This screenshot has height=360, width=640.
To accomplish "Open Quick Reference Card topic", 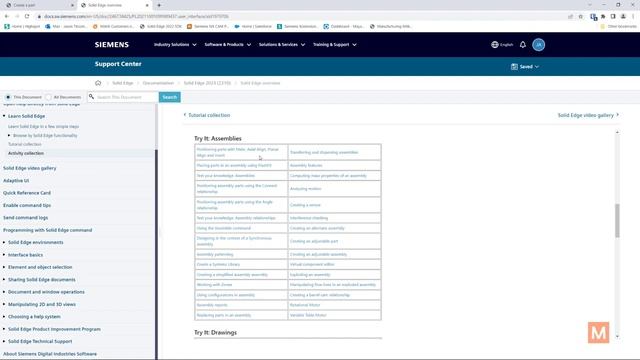I will click(x=27, y=193).
